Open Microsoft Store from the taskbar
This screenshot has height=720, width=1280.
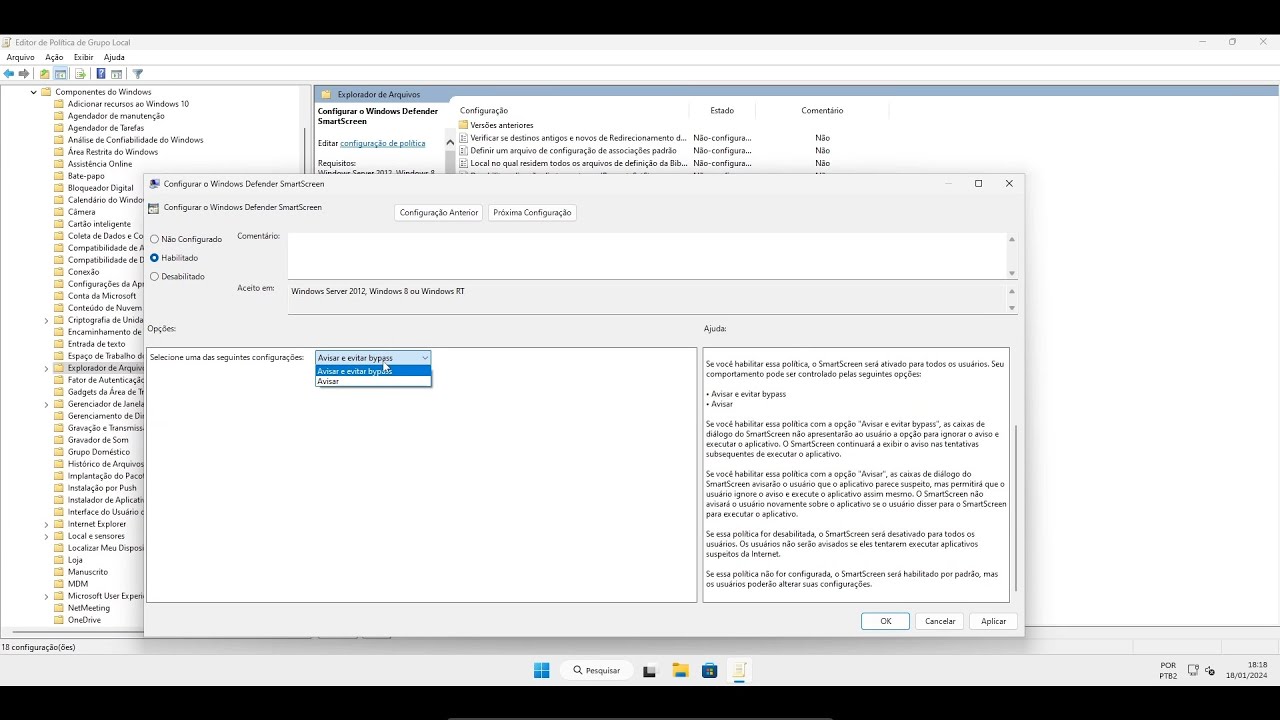tap(710, 671)
